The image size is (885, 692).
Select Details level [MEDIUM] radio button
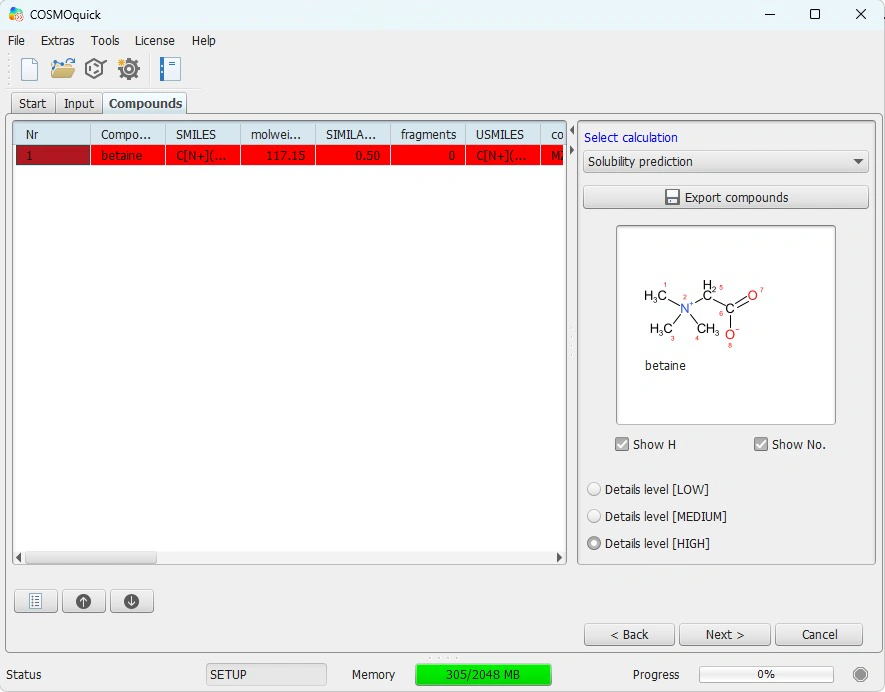click(x=594, y=516)
